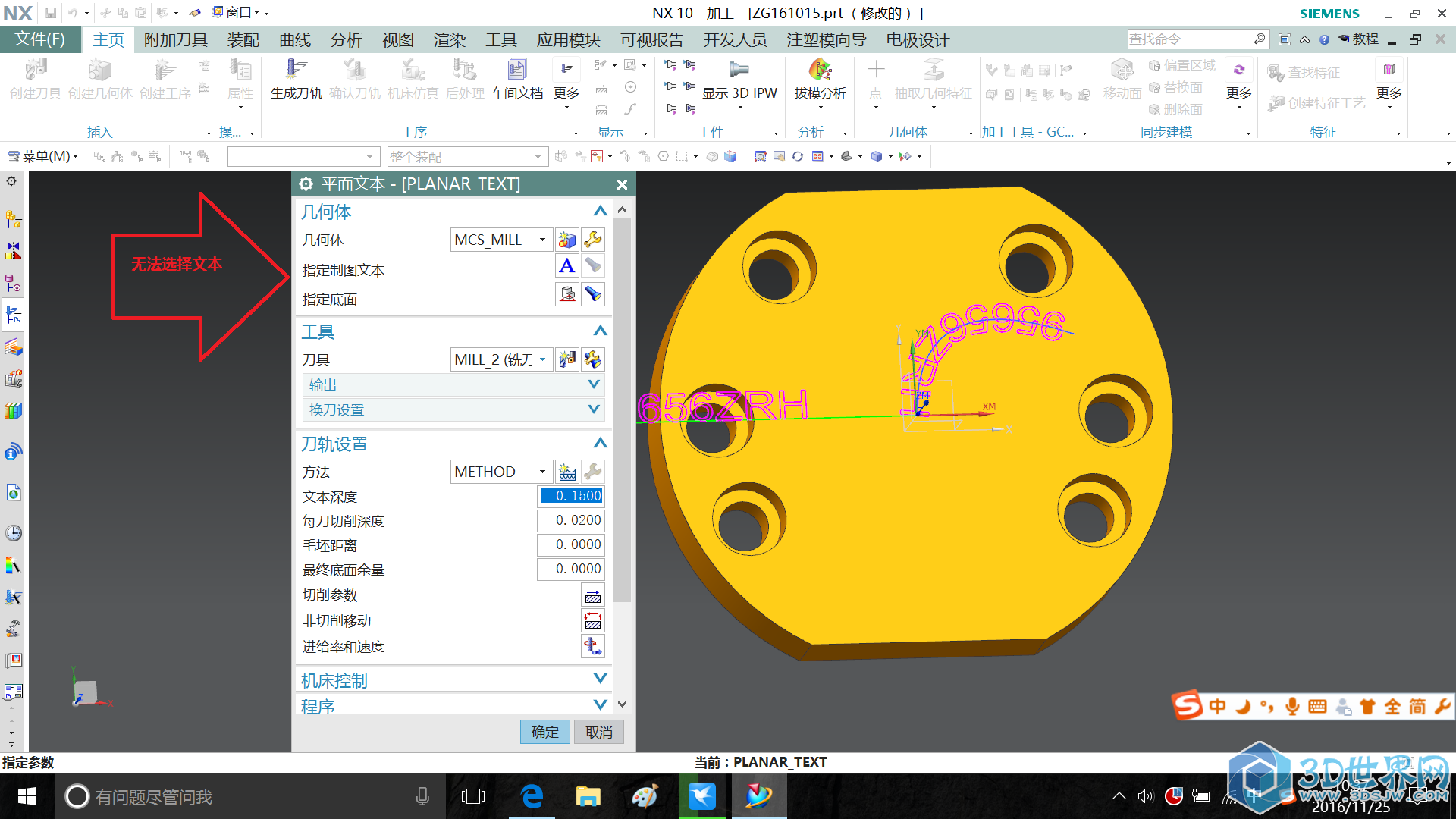The height and width of the screenshot is (819, 1456).
Task: Click the Text Depth (文本深度) field
Action: point(571,496)
